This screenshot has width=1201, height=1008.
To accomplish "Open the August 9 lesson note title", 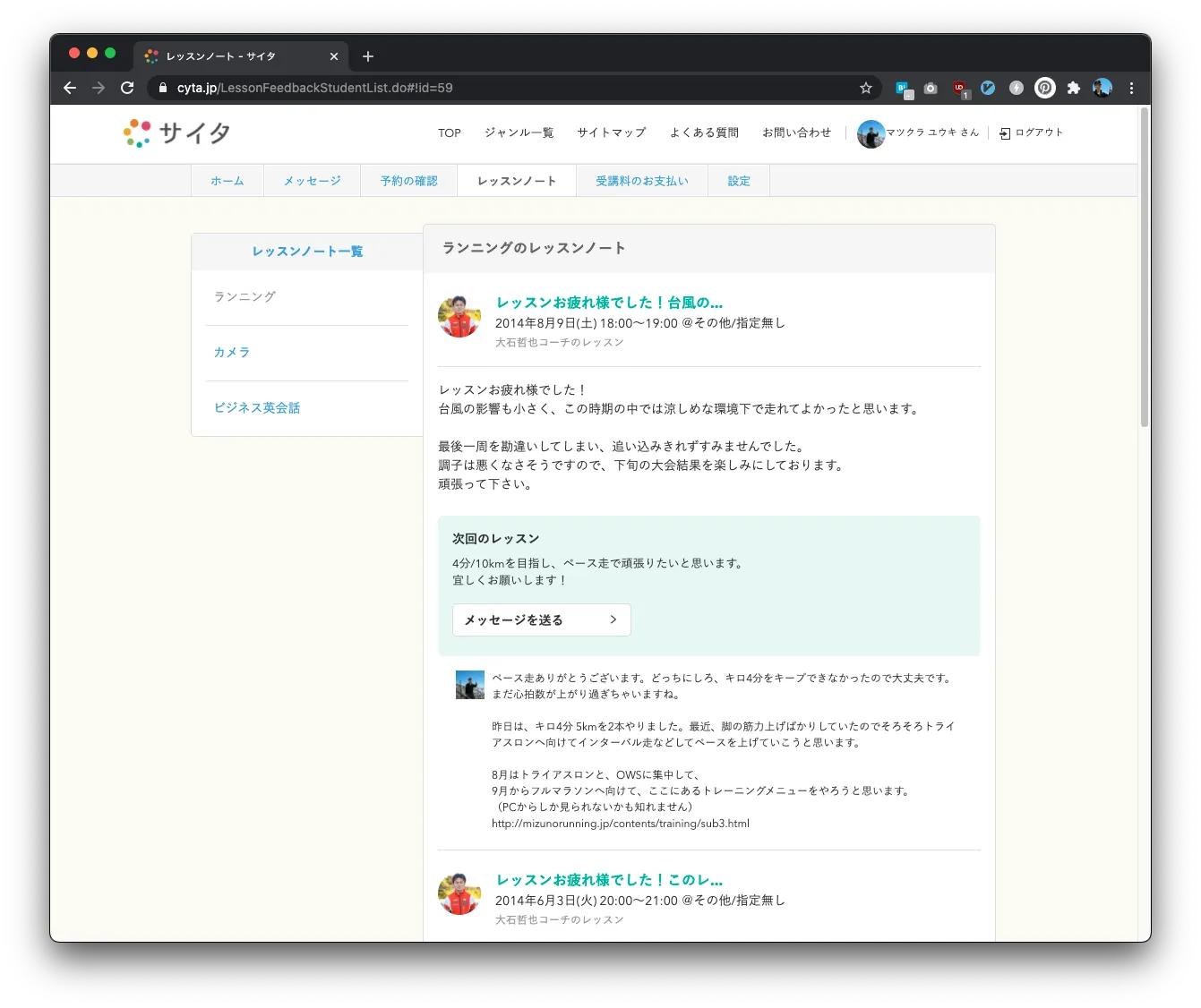I will pyautogui.click(x=609, y=303).
